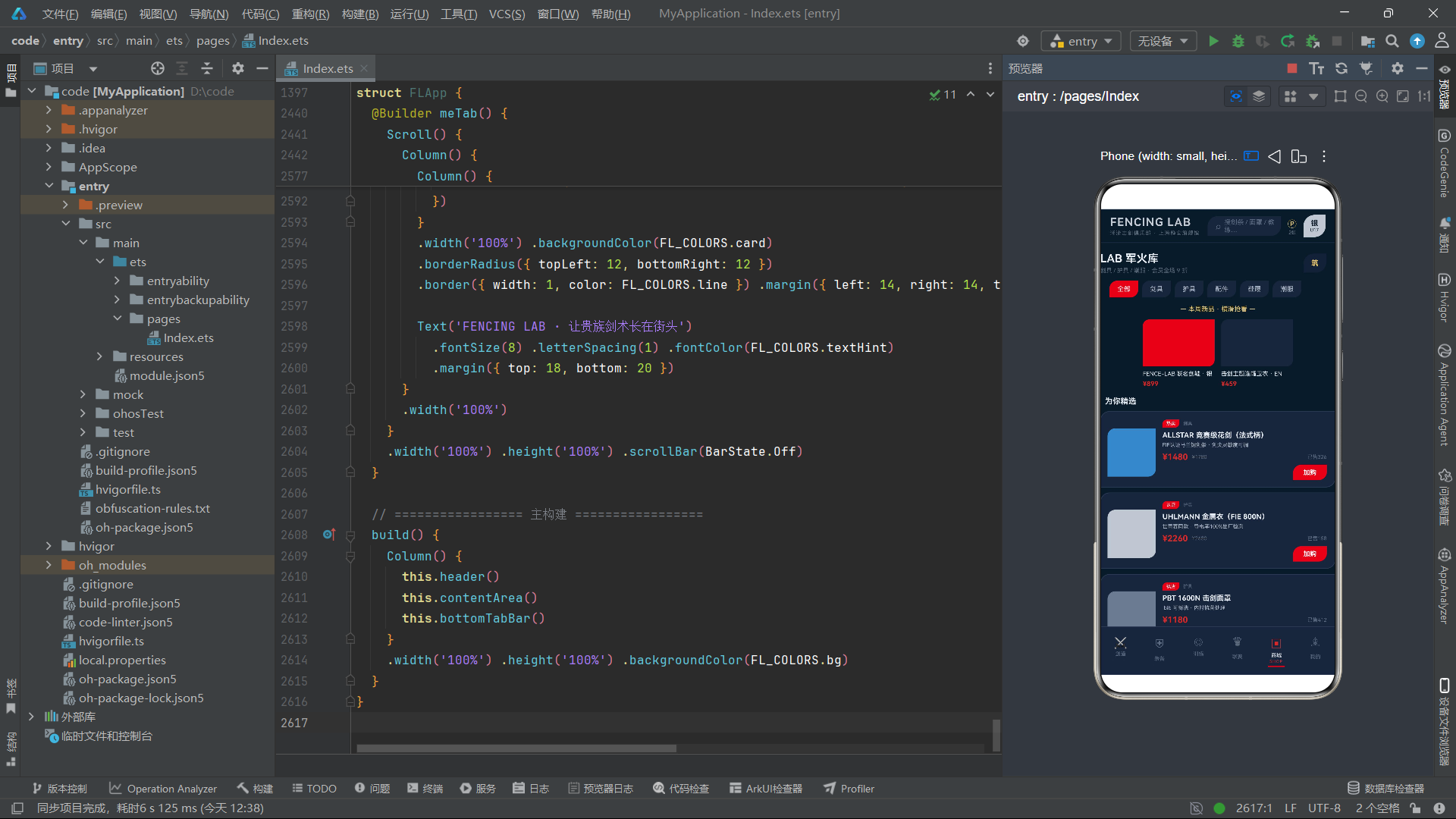
Task: Expand the oh_modules folder
Action: pyautogui.click(x=49, y=565)
